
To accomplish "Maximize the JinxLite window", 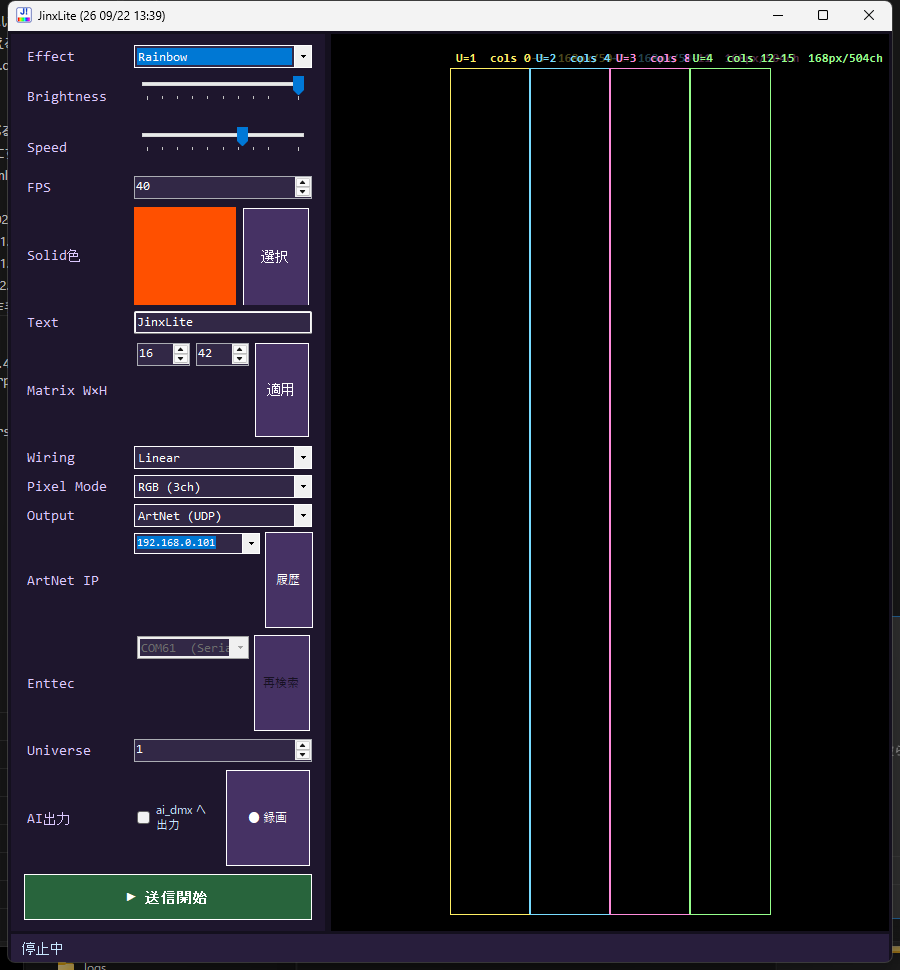I will [823, 15].
